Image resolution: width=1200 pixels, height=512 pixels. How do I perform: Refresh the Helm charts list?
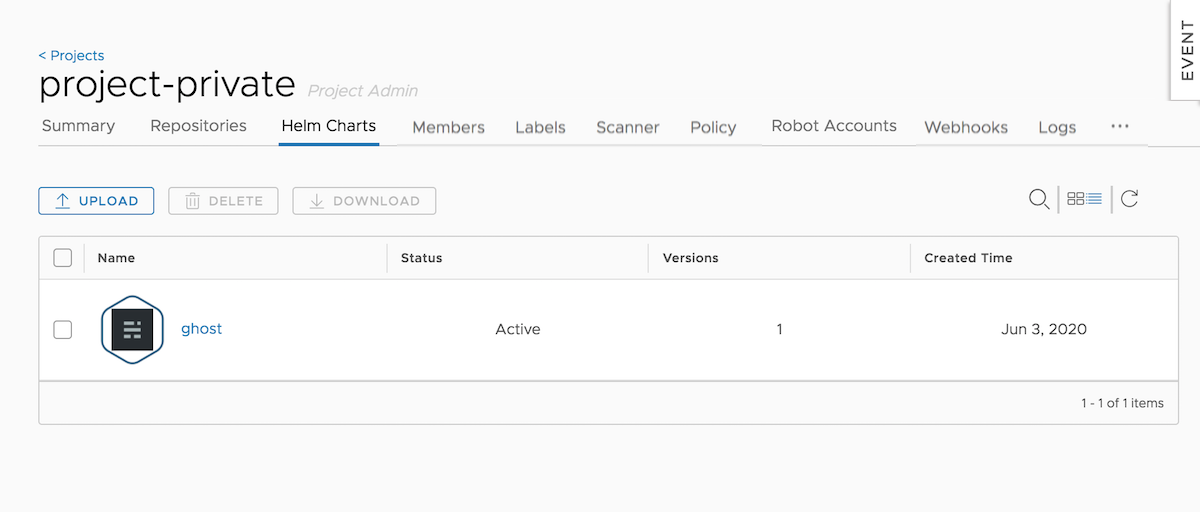click(x=1129, y=199)
